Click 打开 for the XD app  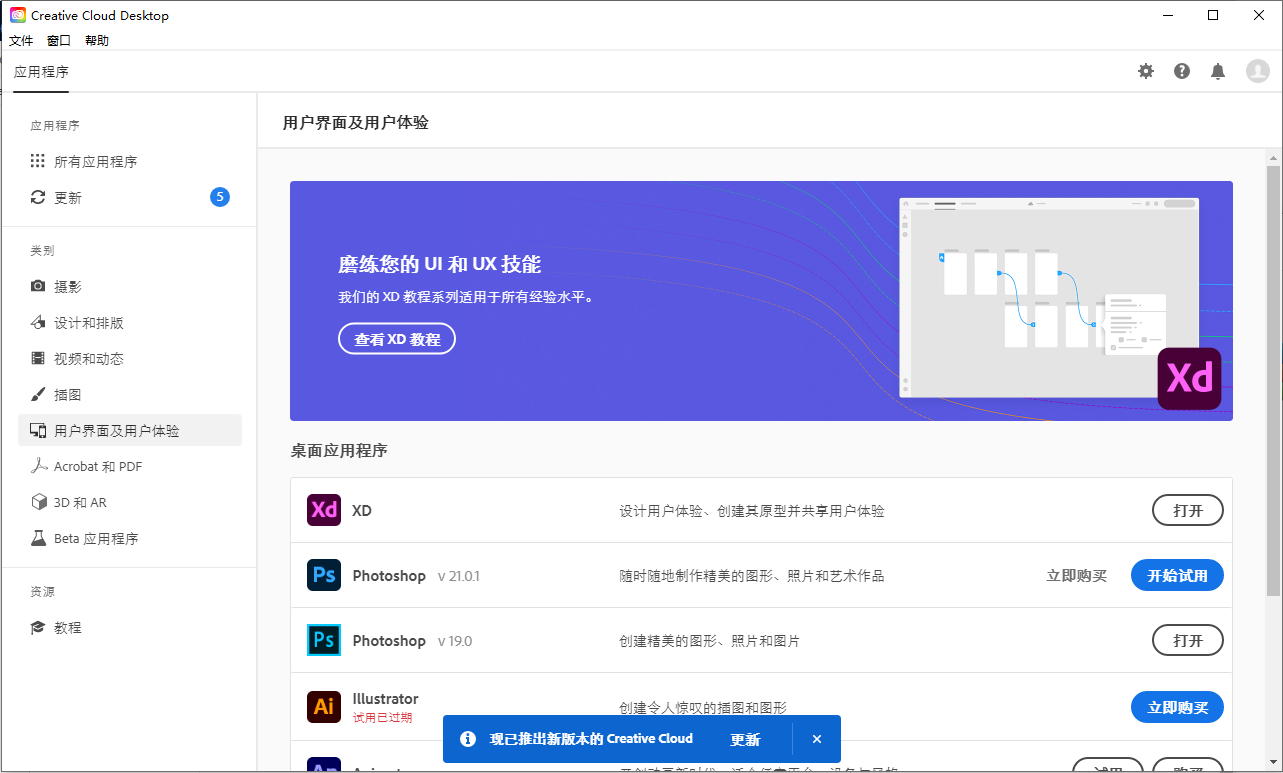1188,510
